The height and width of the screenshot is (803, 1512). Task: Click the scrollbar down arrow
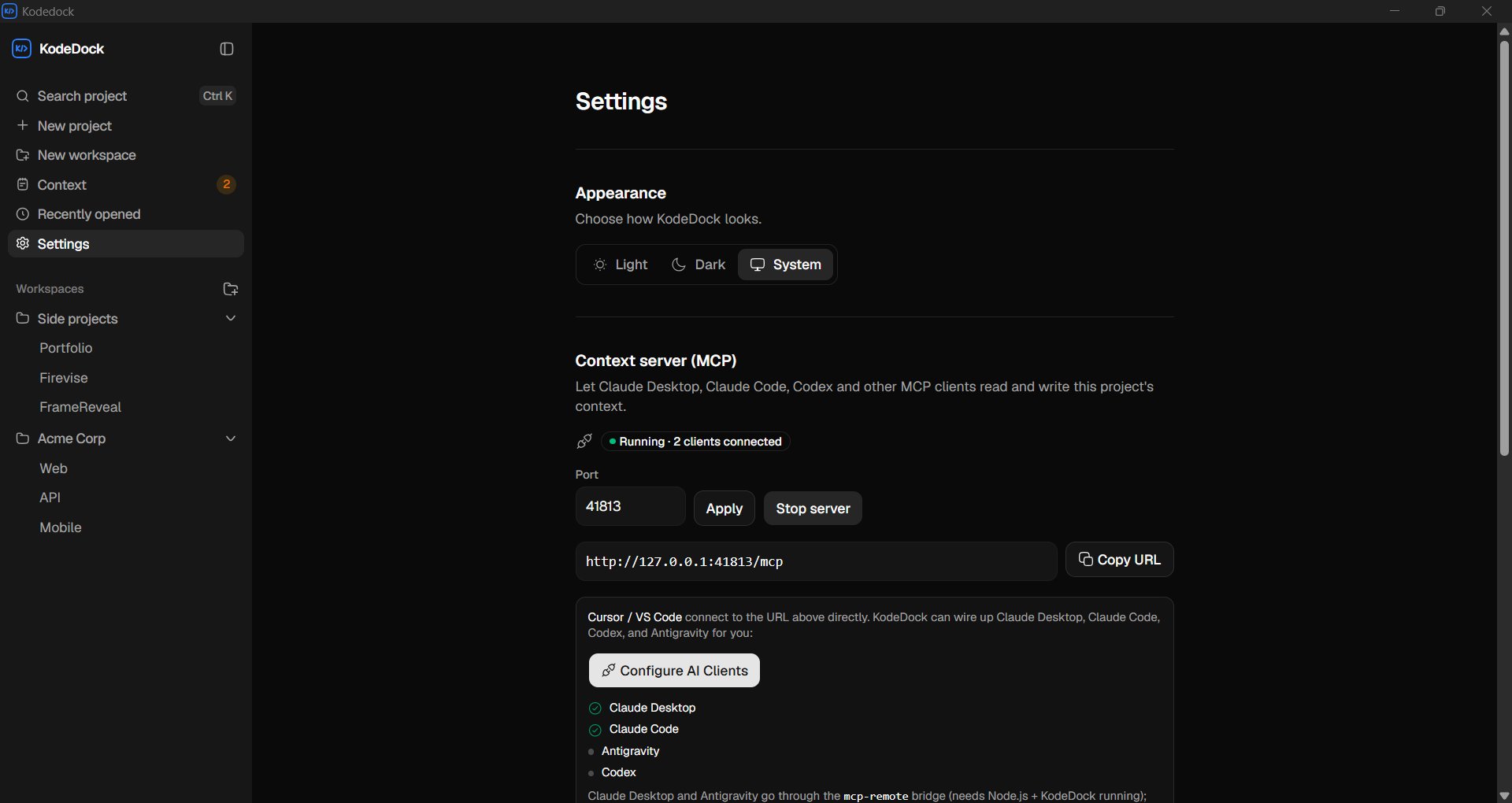(x=1504, y=796)
